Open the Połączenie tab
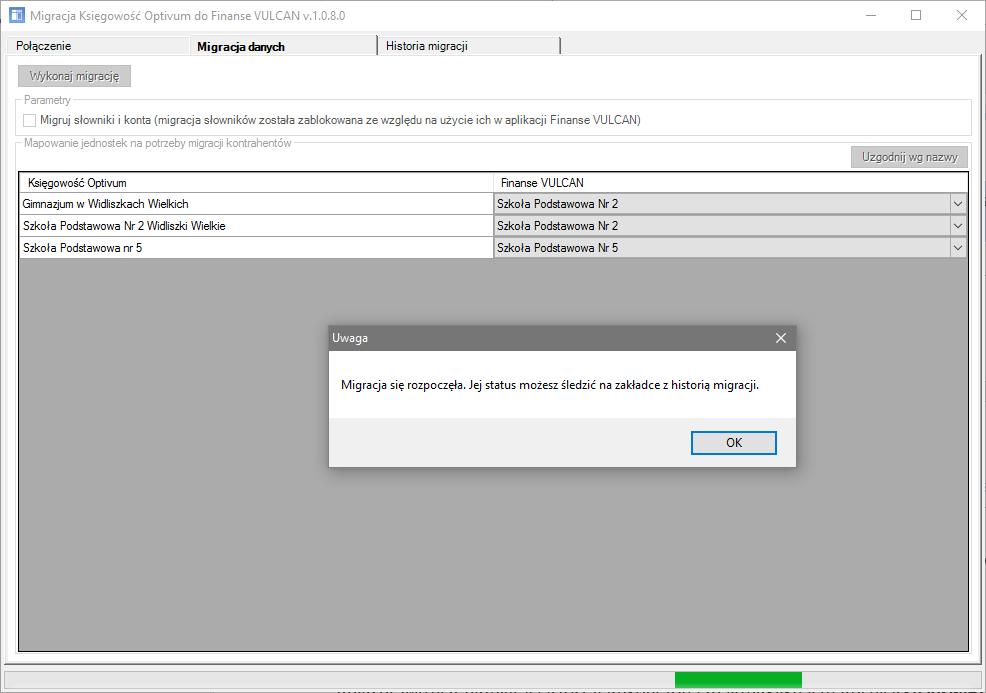This screenshot has width=986, height=693. [x=97, y=46]
